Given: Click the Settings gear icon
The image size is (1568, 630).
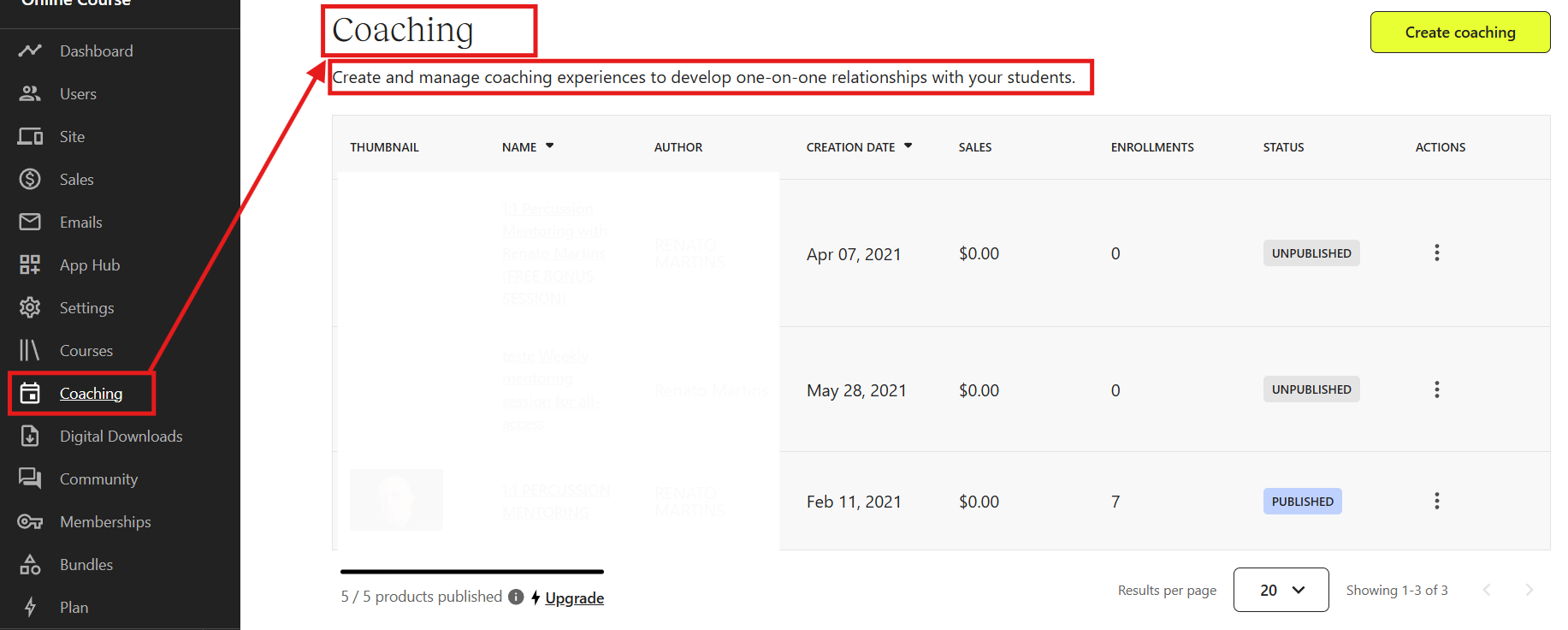Looking at the screenshot, I should (x=30, y=307).
